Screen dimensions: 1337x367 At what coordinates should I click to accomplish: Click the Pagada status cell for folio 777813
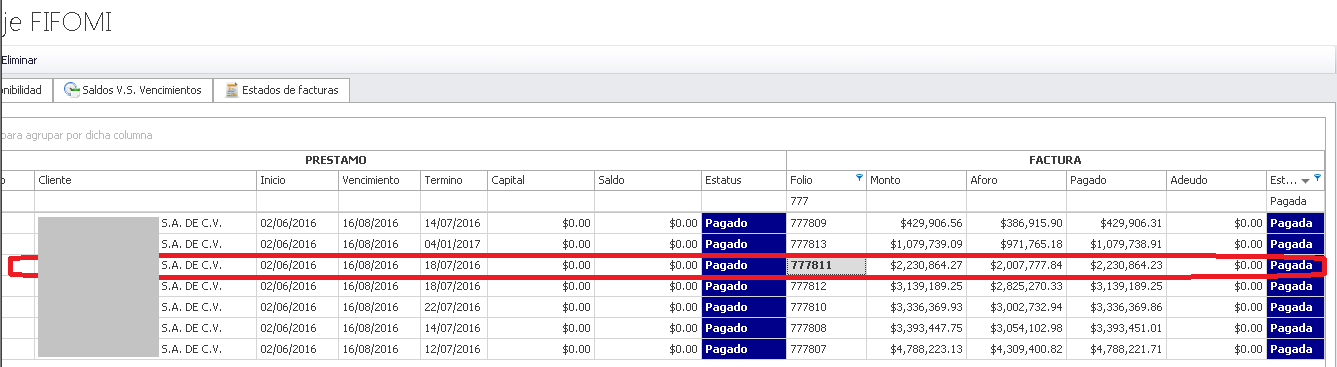pos(1295,244)
